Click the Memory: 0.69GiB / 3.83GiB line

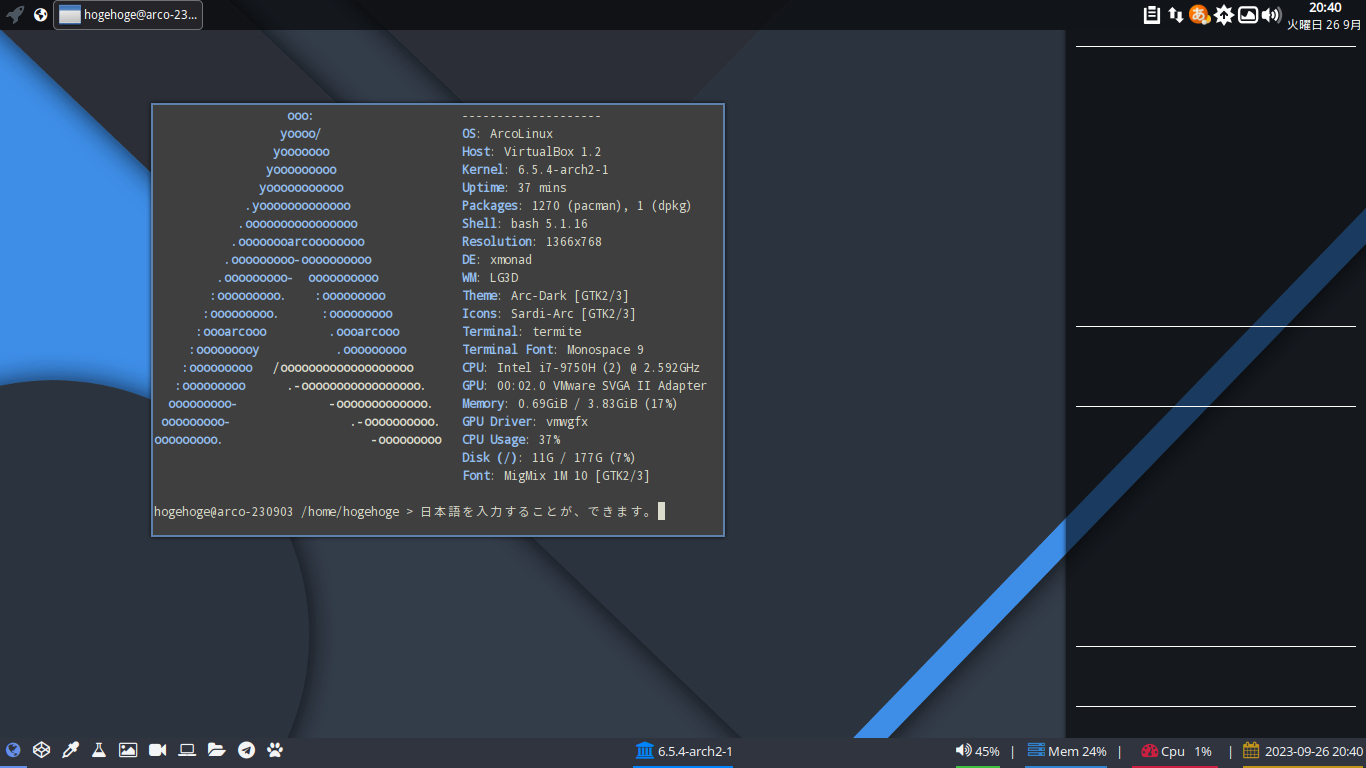[570, 404]
